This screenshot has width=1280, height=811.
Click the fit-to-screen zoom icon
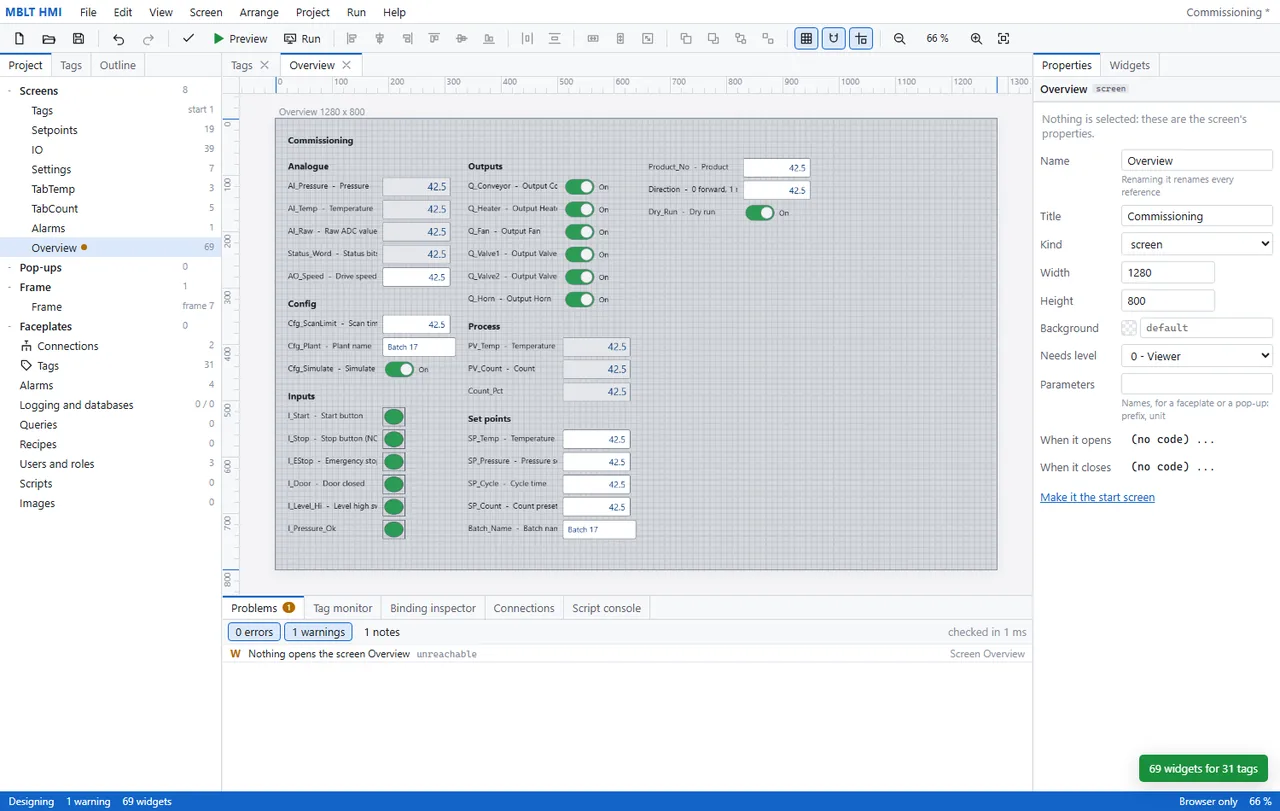click(1004, 39)
